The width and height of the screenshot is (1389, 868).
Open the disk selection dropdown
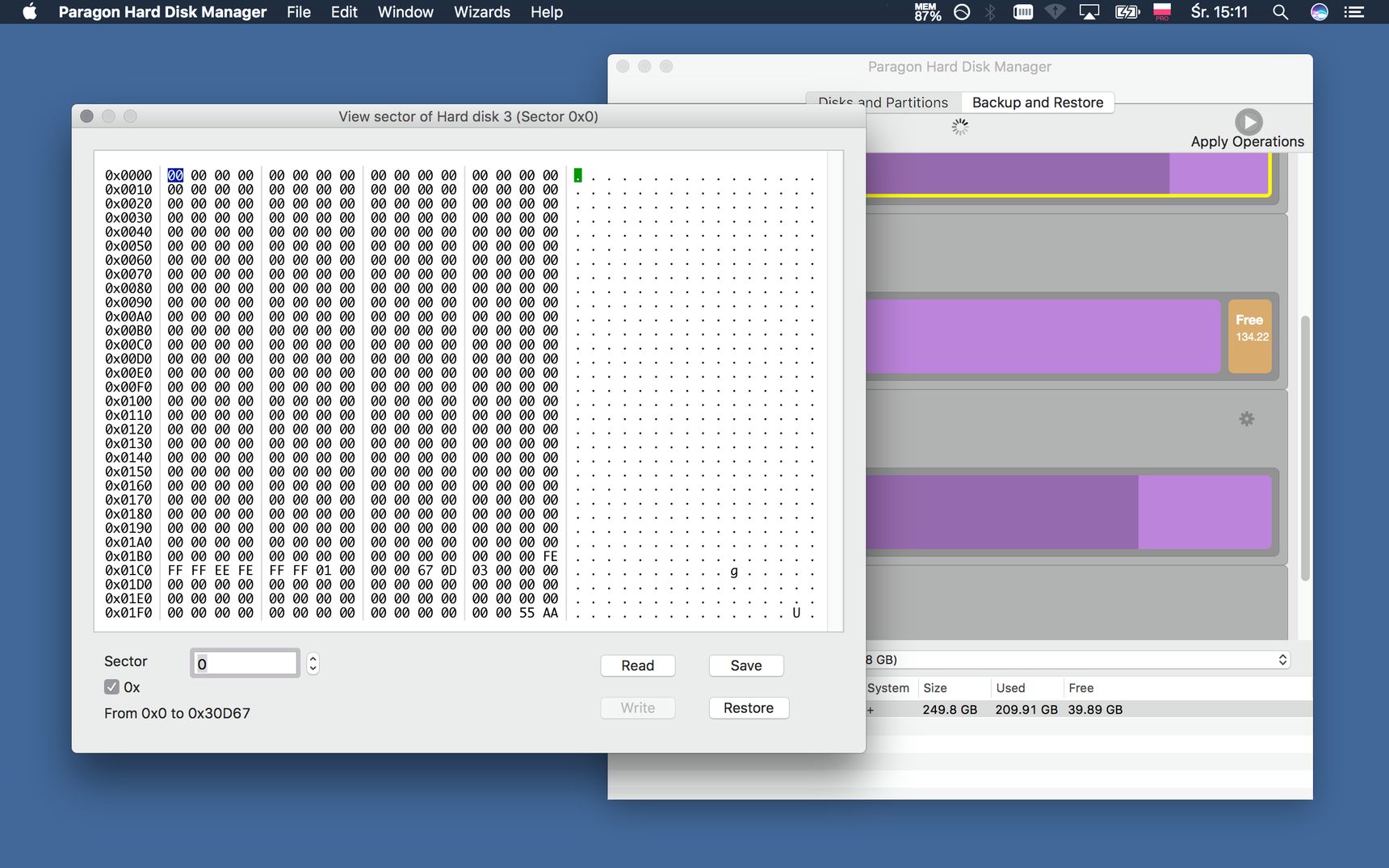pos(1077,660)
